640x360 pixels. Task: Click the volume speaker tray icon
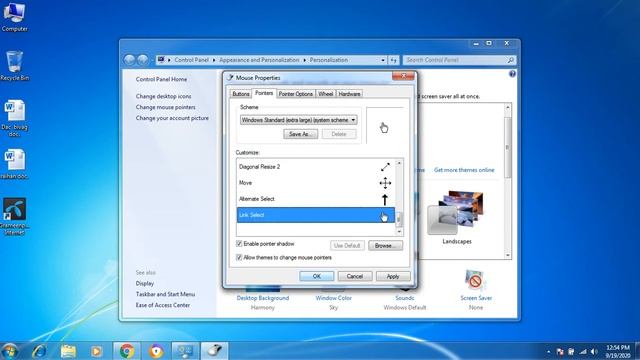[594, 351]
